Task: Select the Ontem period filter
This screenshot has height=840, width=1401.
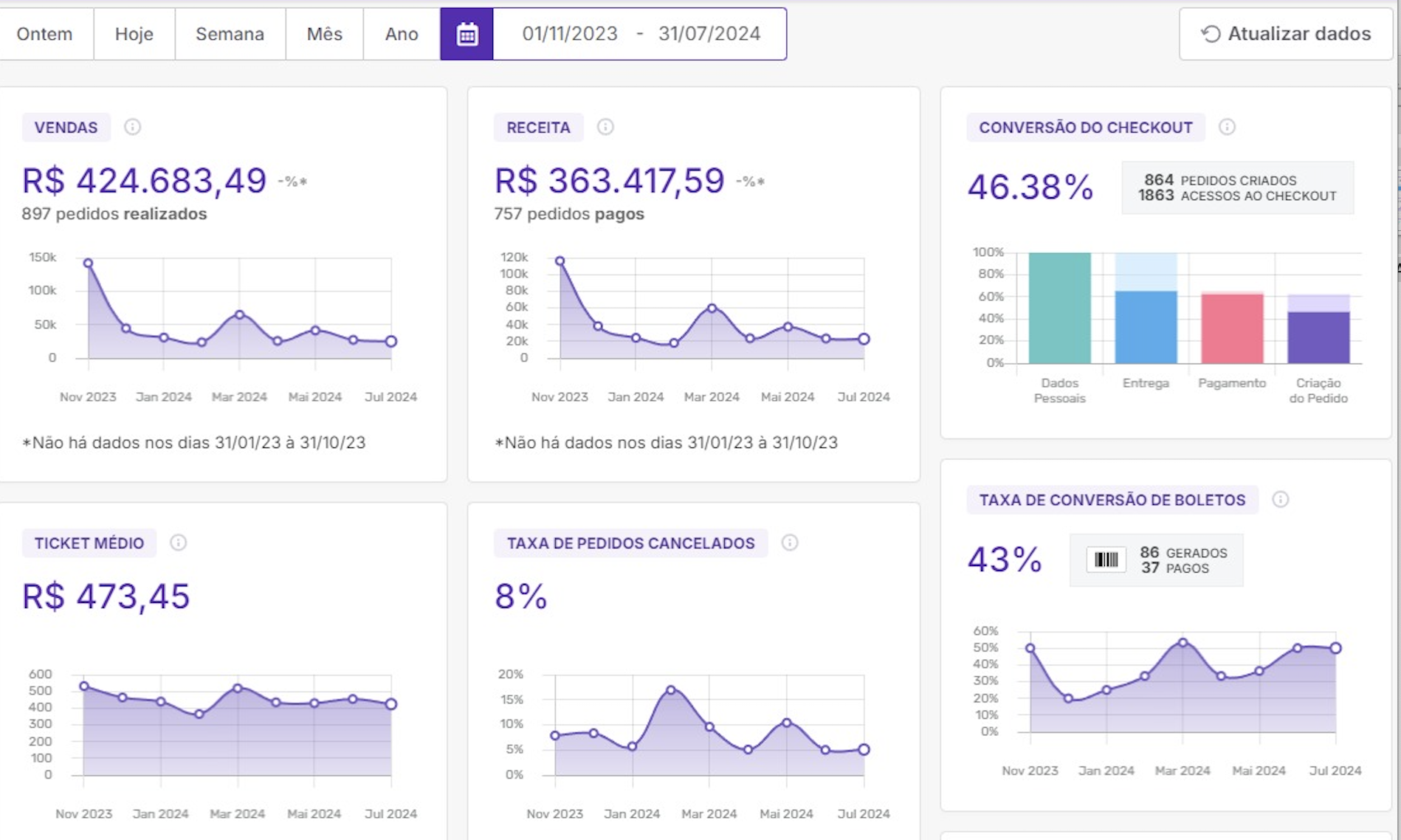Action: tap(45, 33)
